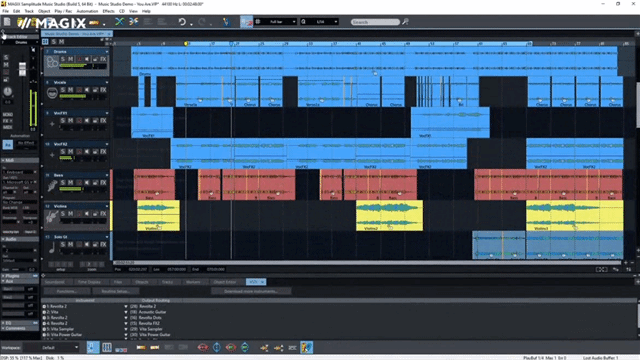Image resolution: width=640 pixels, height=360 pixels.
Task: Toggle monitoring speaker on VoxFX1 track
Action: (x=87, y=120)
